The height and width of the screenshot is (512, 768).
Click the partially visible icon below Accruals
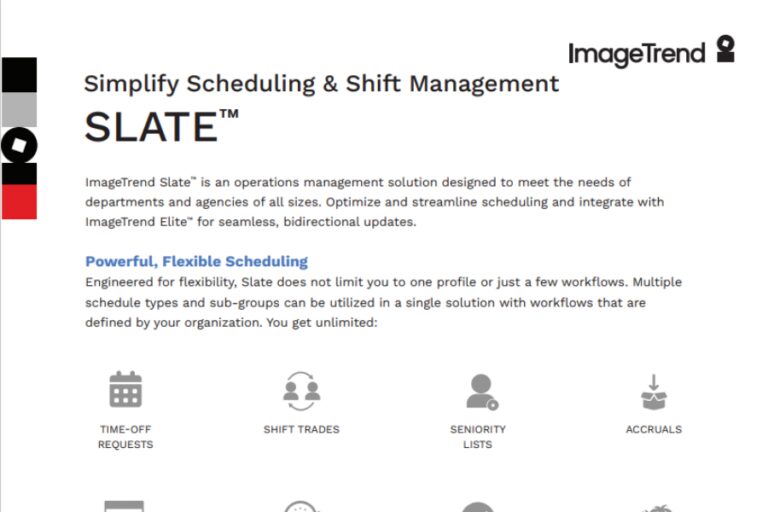click(653, 507)
